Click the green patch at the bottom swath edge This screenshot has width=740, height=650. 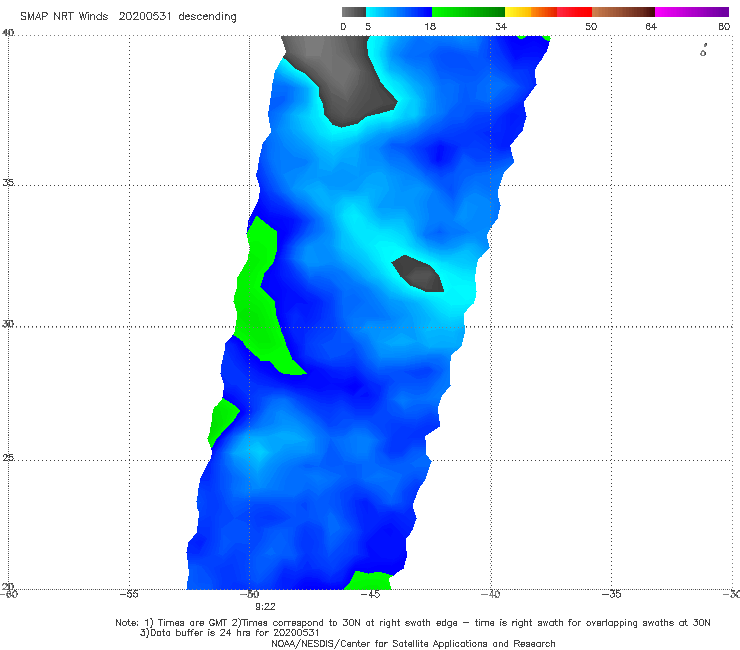368,581
